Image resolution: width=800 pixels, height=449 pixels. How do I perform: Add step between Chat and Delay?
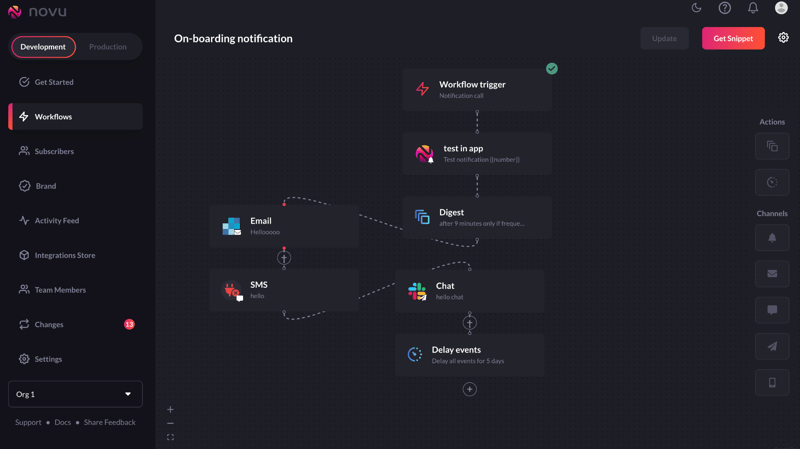(469, 323)
